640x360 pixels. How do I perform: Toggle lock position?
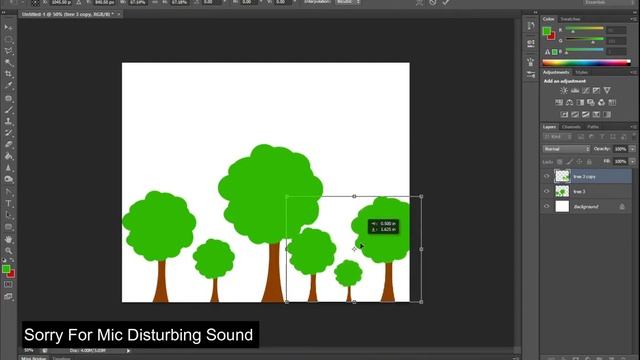[579, 162]
